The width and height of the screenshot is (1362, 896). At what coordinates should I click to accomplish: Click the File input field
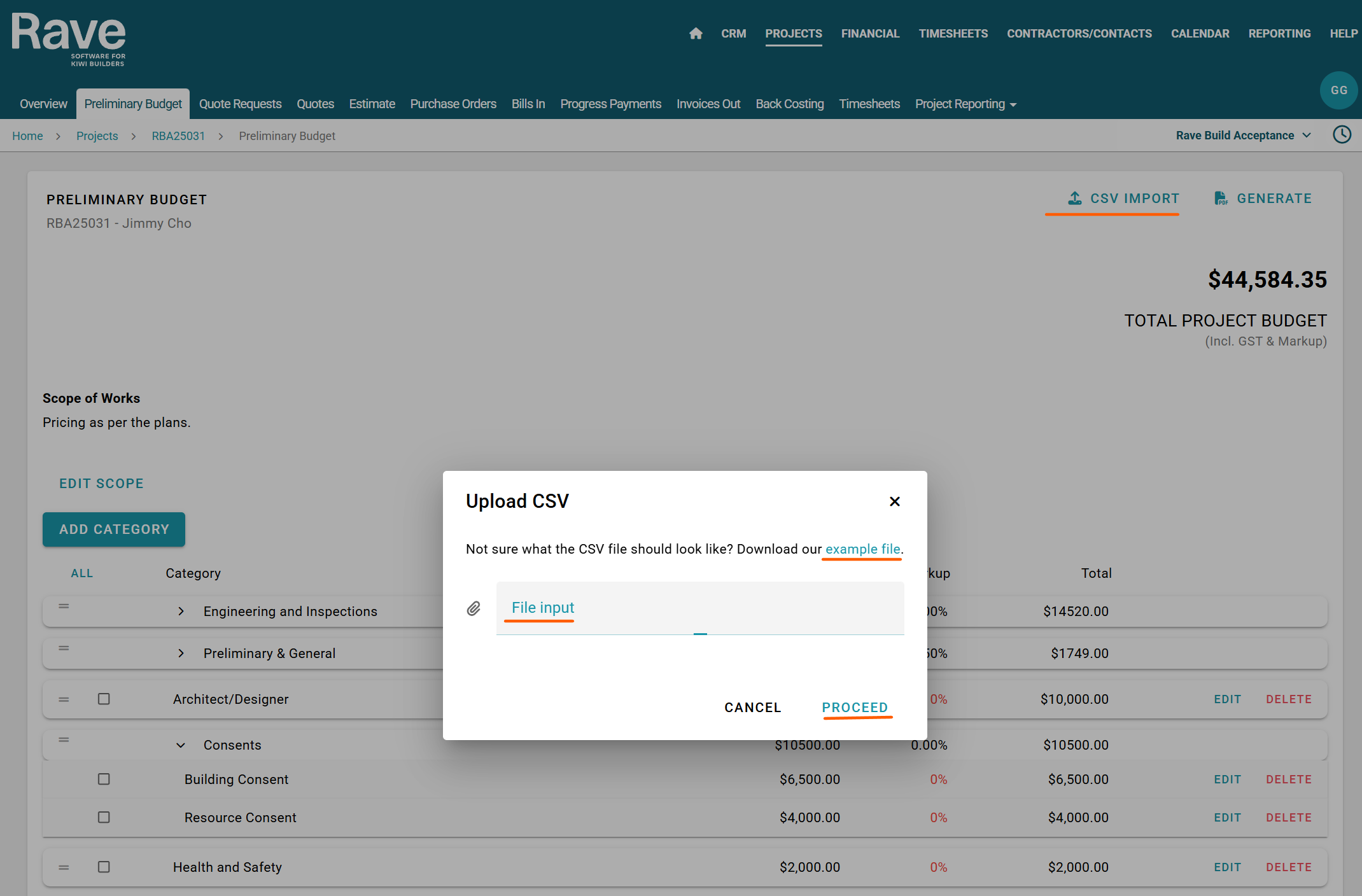pyautogui.click(x=699, y=608)
